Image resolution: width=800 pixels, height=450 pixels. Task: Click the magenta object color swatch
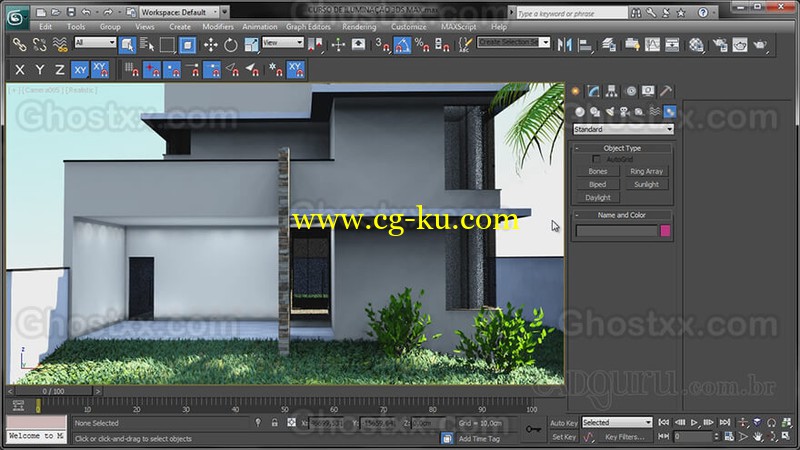coord(665,231)
